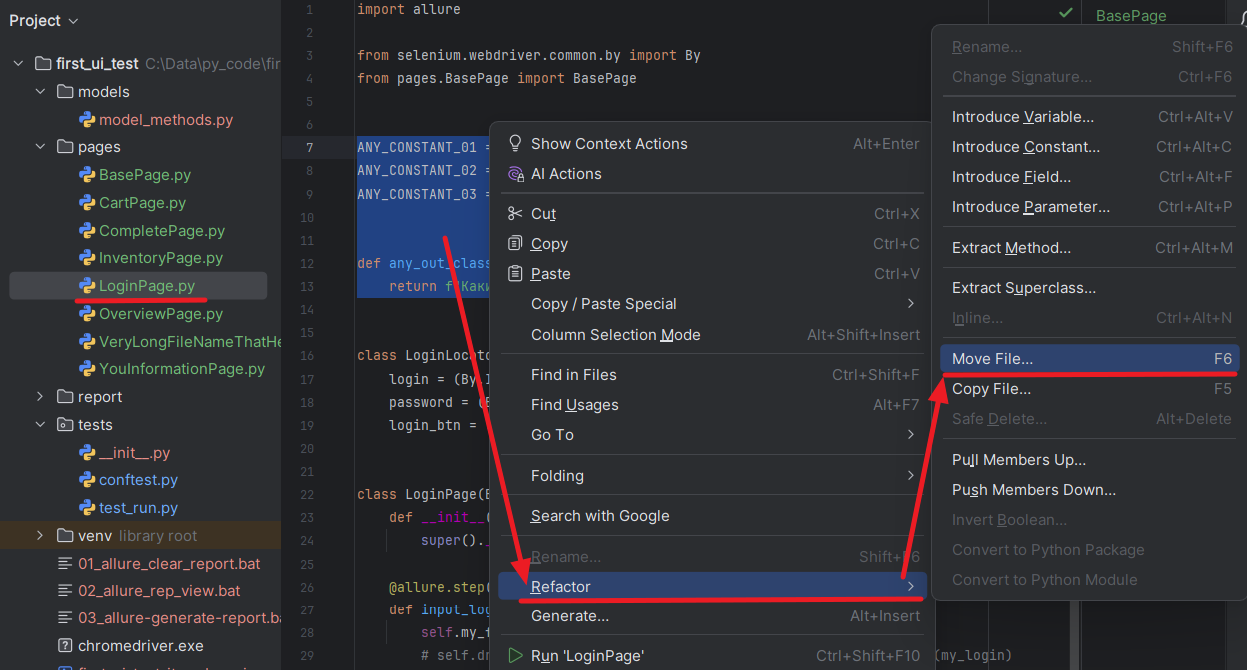
Task: Click the lightbulb icon beside Show Context Actions
Action: point(515,143)
